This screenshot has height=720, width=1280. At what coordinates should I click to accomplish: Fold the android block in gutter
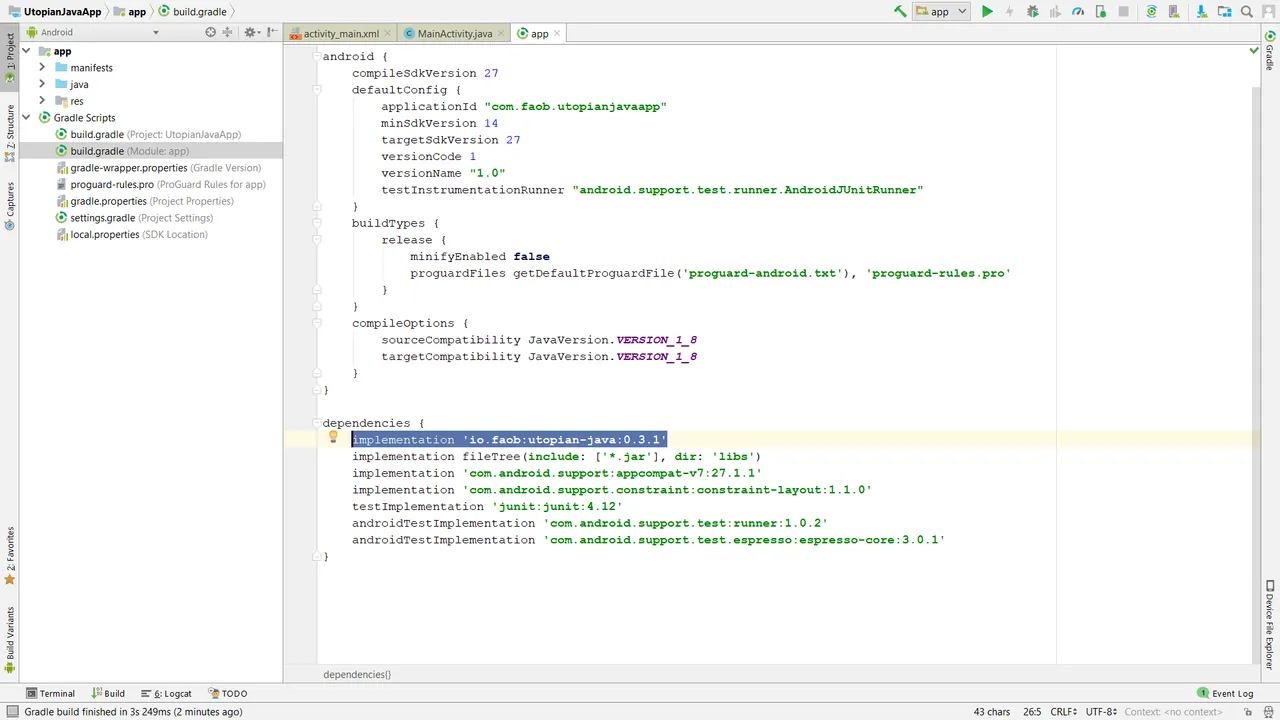click(x=316, y=56)
